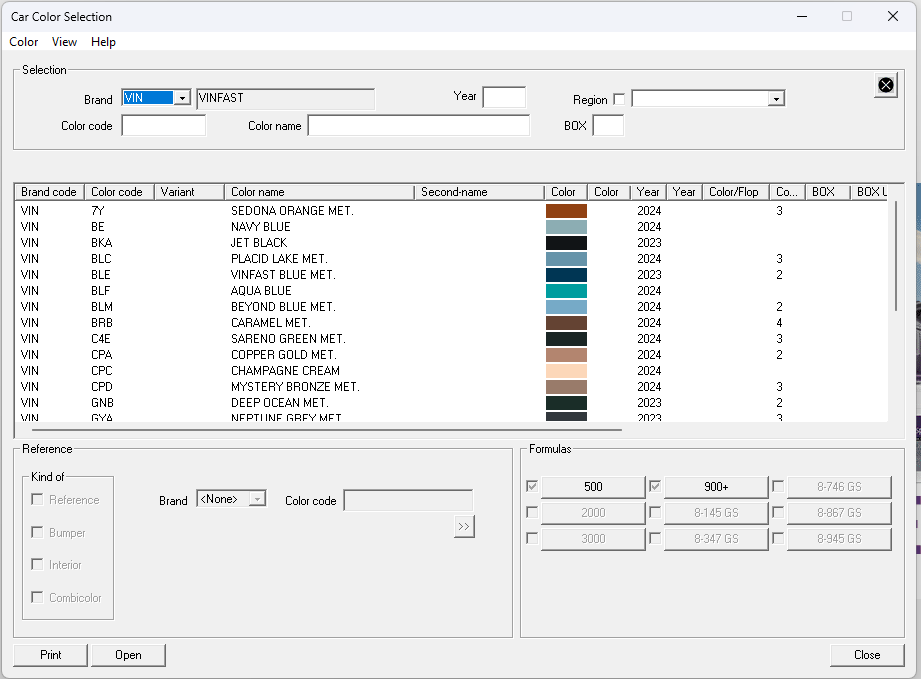Screen dimensions: 921x679
Task: Select the Aqua Blue color swatch
Action: coord(566,291)
